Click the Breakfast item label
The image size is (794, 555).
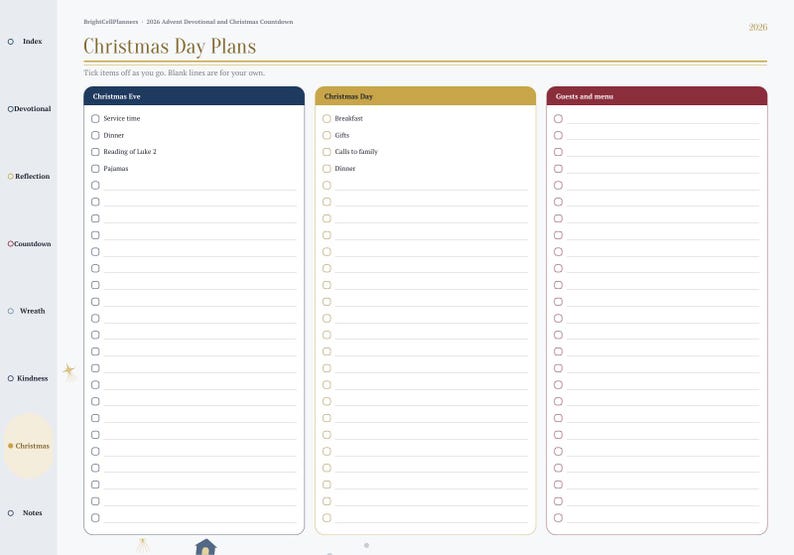tap(348, 118)
